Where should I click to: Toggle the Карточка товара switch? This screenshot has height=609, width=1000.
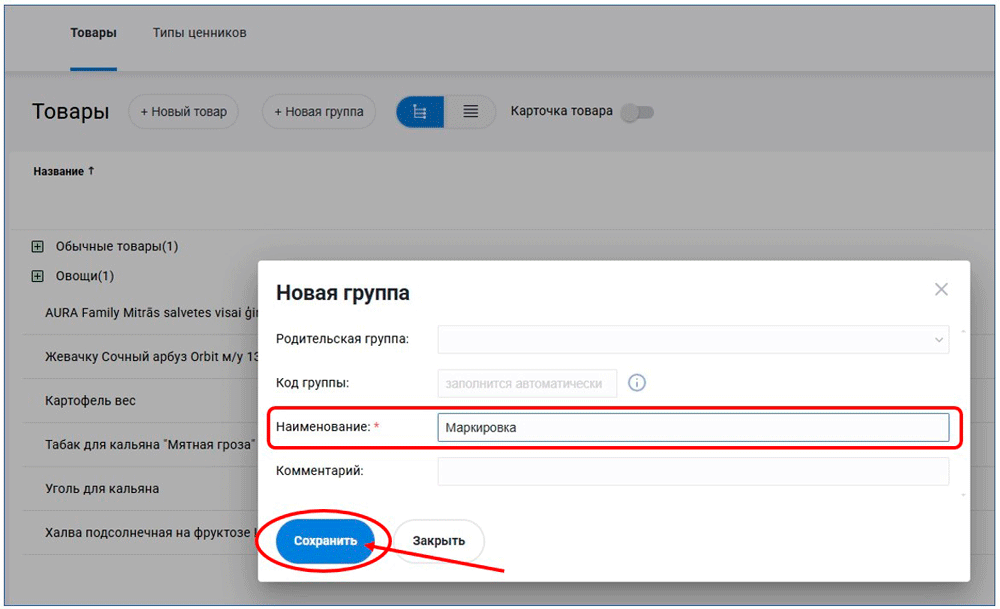point(636,112)
